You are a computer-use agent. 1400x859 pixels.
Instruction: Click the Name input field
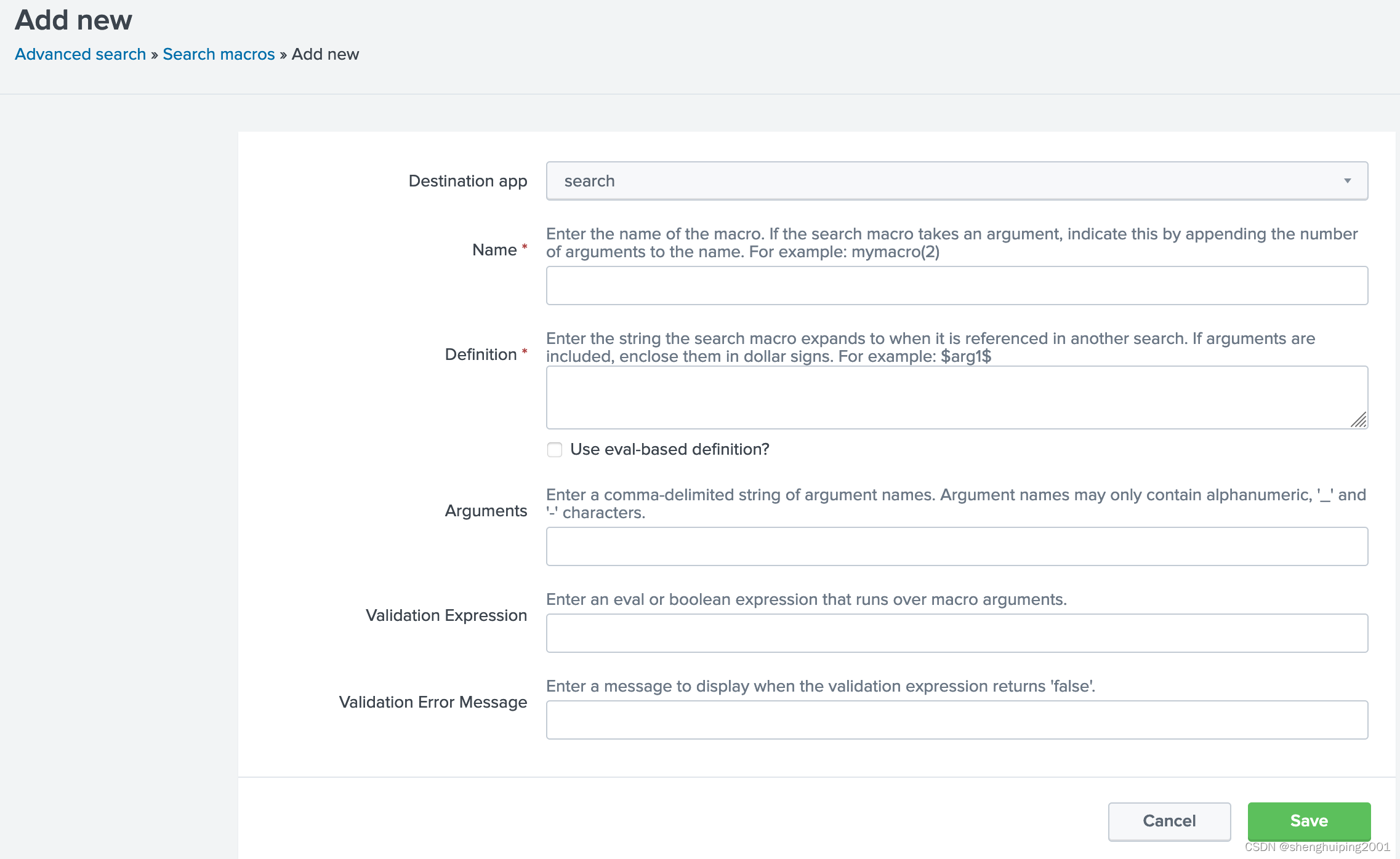pos(956,285)
